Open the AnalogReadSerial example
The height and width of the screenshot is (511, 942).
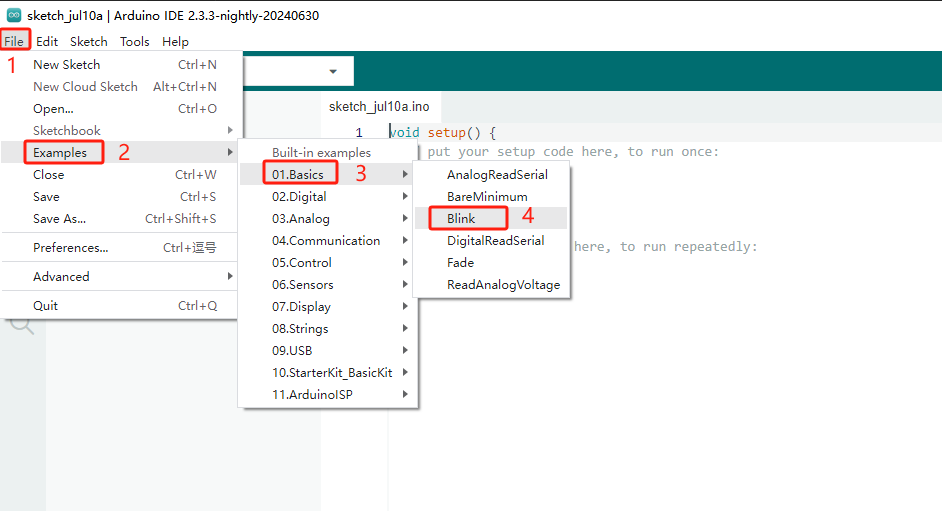pyautogui.click(x=491, y=175)
